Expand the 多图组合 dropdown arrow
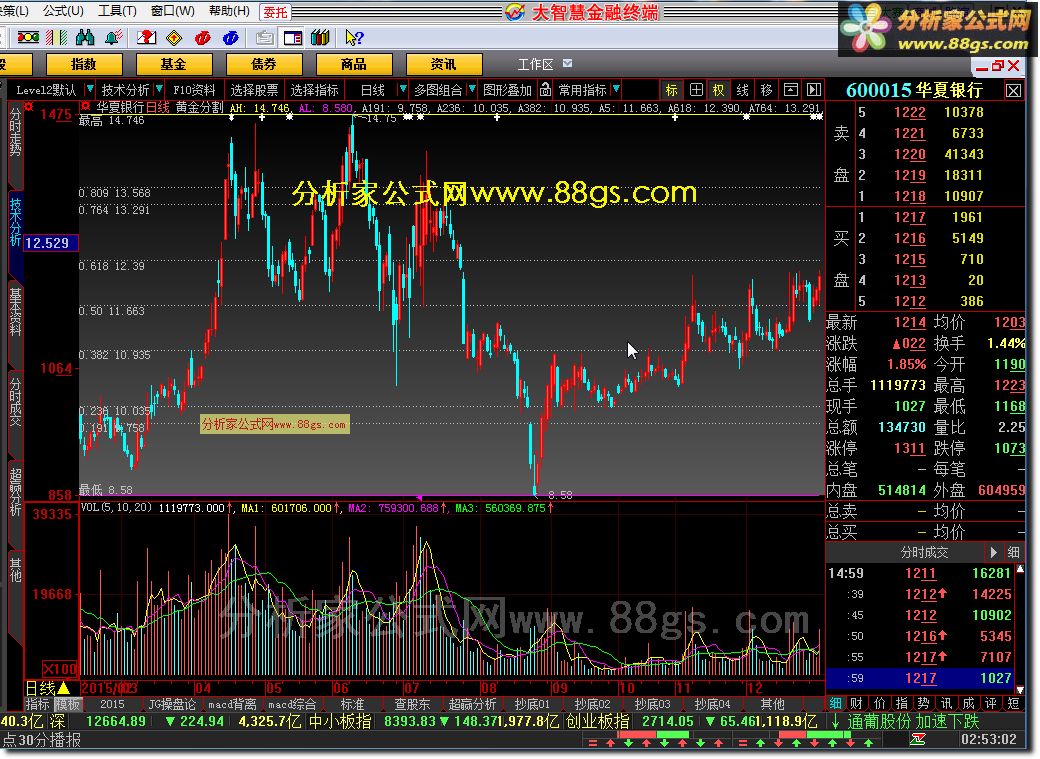Screen dimensions: 1040x759 click(472, 88)
